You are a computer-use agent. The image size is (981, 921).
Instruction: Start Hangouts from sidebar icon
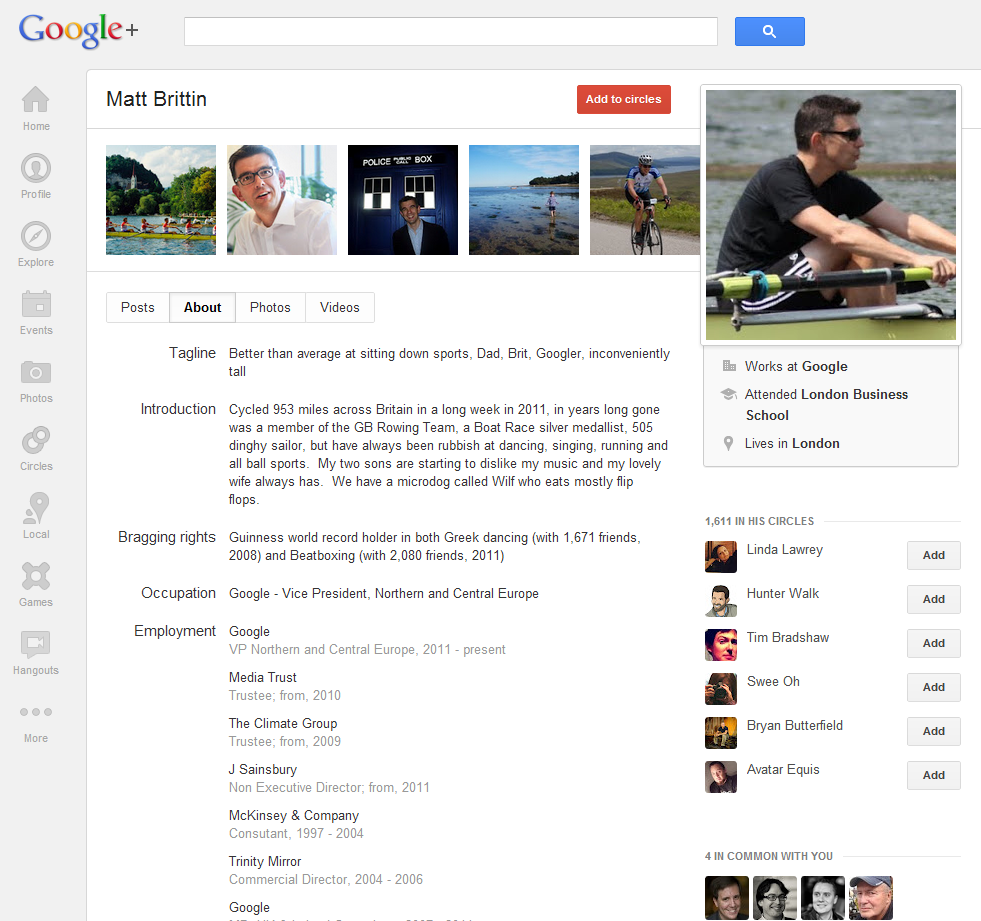tap(36, 644)
